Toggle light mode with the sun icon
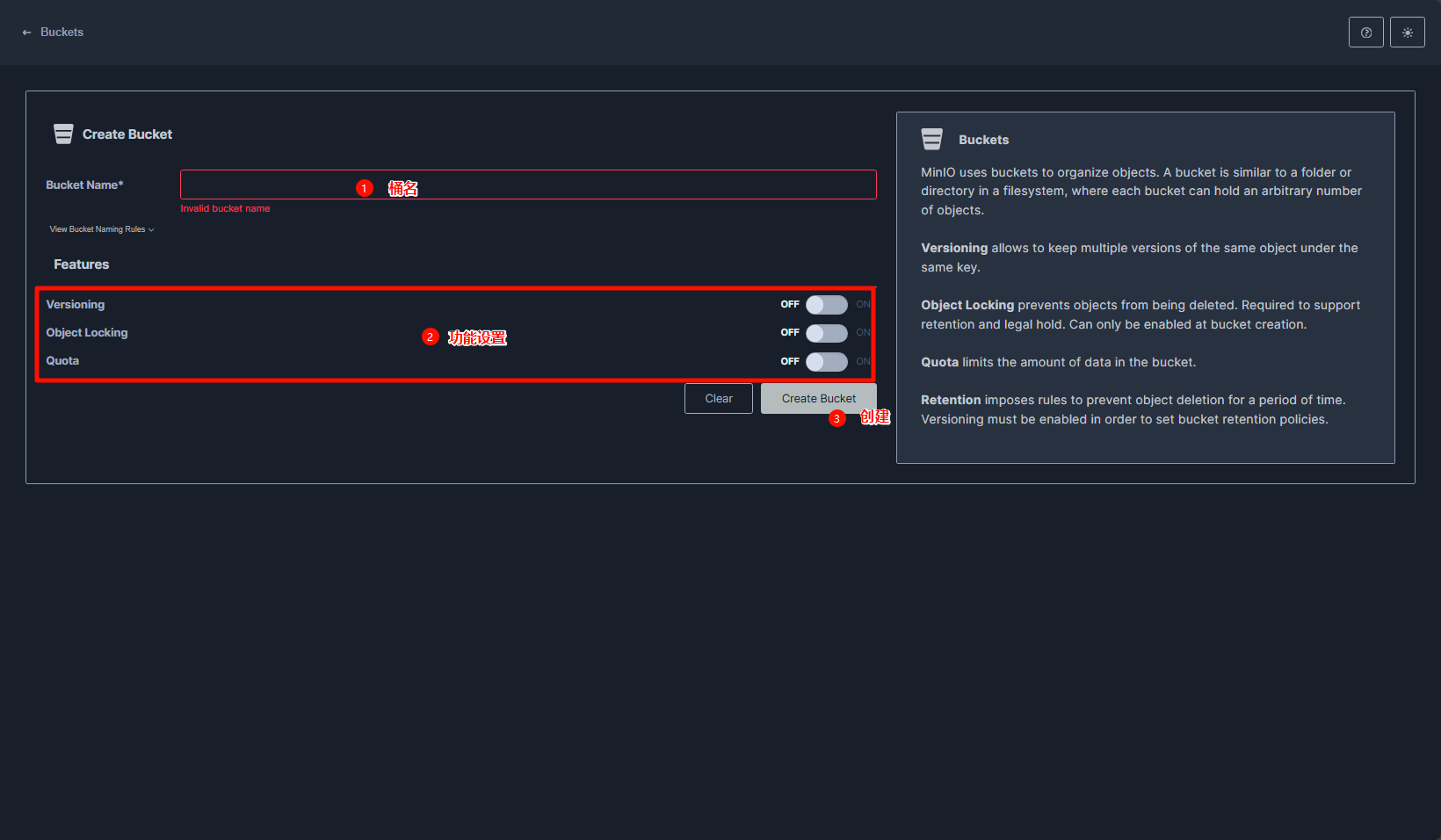This screenshot has height=840, width=1441. pyautogui.click(x=1407, y=33)
